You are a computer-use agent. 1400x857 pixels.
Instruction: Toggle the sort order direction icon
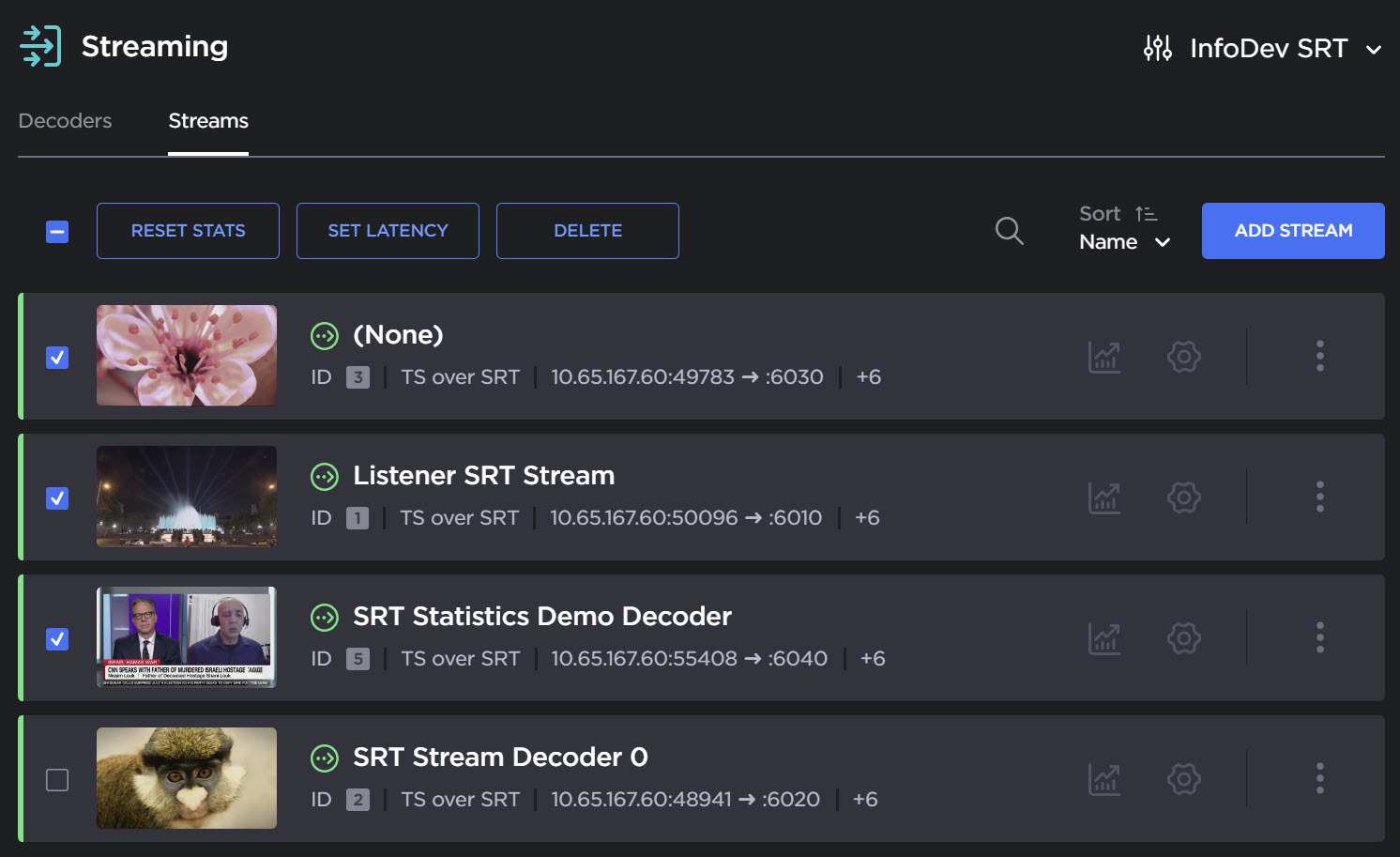pyautogui.click(x=1146, y=214)
